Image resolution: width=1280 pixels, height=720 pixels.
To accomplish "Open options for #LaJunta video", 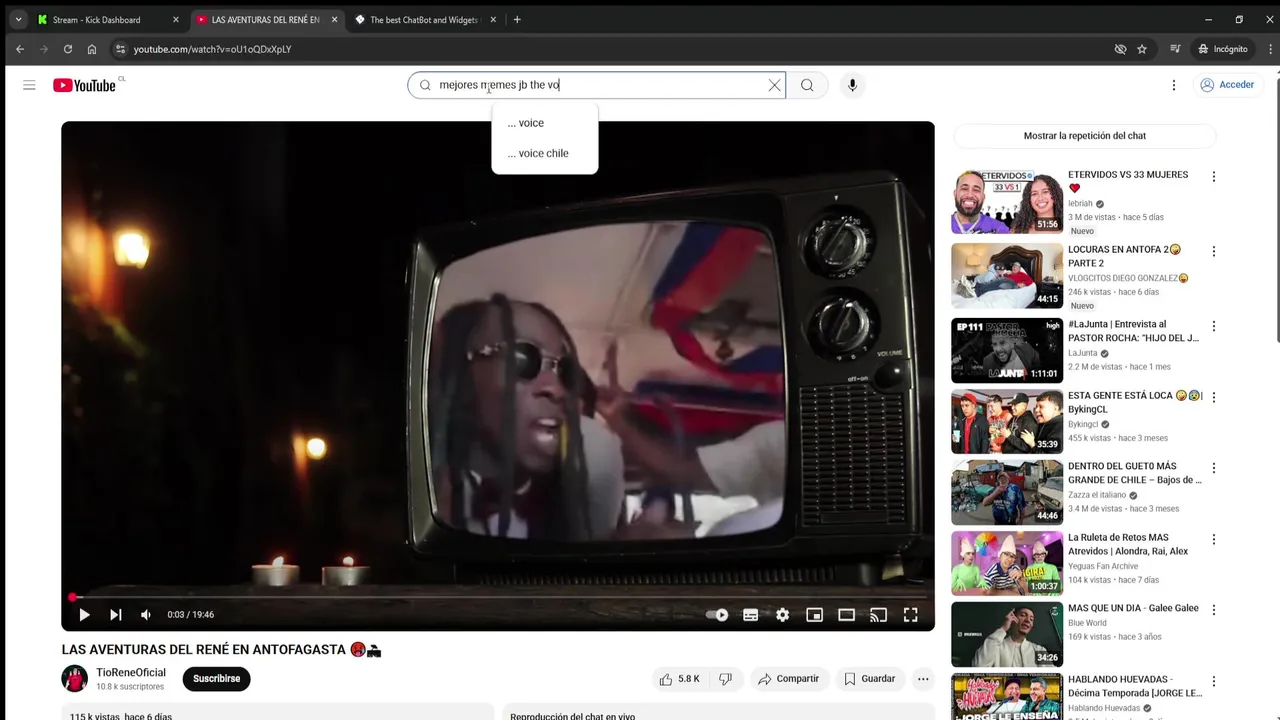I will (1214, 326).
